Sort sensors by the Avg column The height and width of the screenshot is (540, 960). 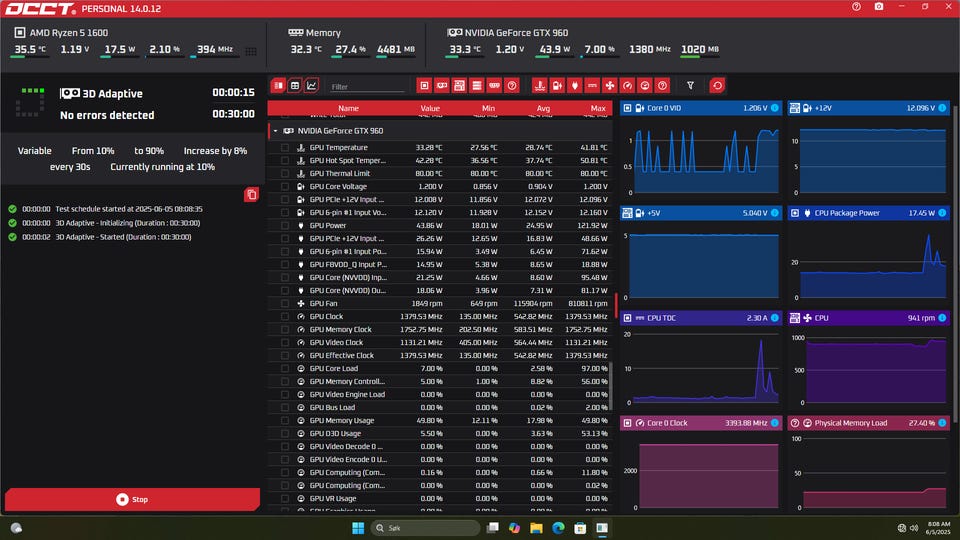tap(543, 108)
